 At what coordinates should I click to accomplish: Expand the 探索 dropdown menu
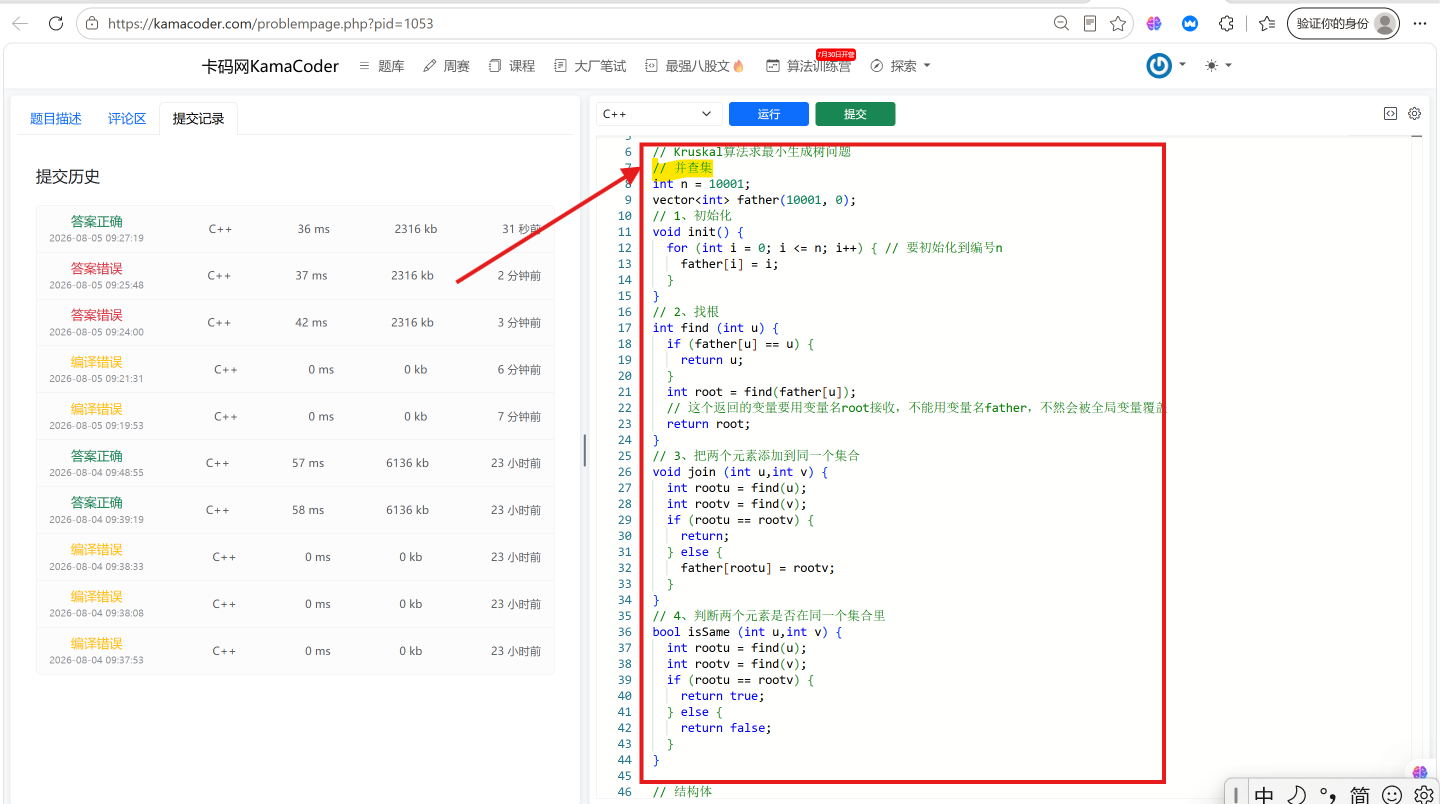pos(900,66)
